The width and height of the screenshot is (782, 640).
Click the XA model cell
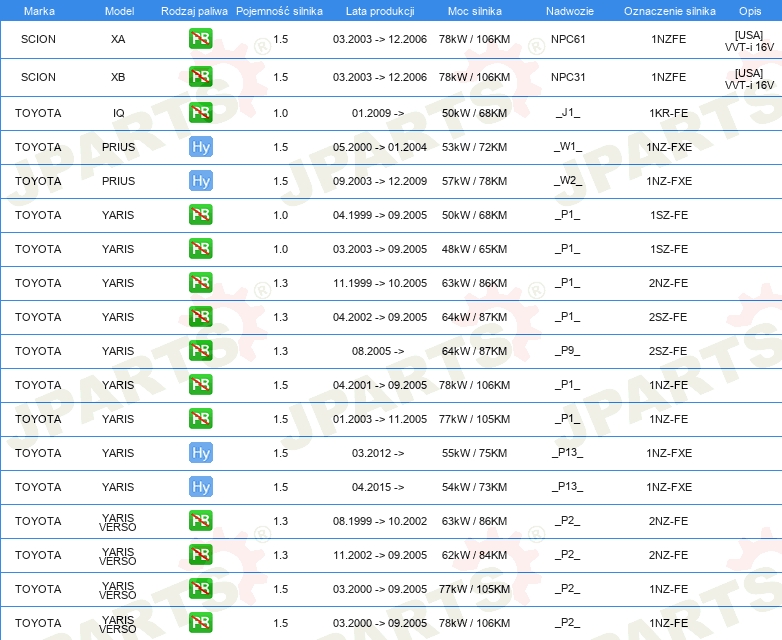click(x=118, y=39)
